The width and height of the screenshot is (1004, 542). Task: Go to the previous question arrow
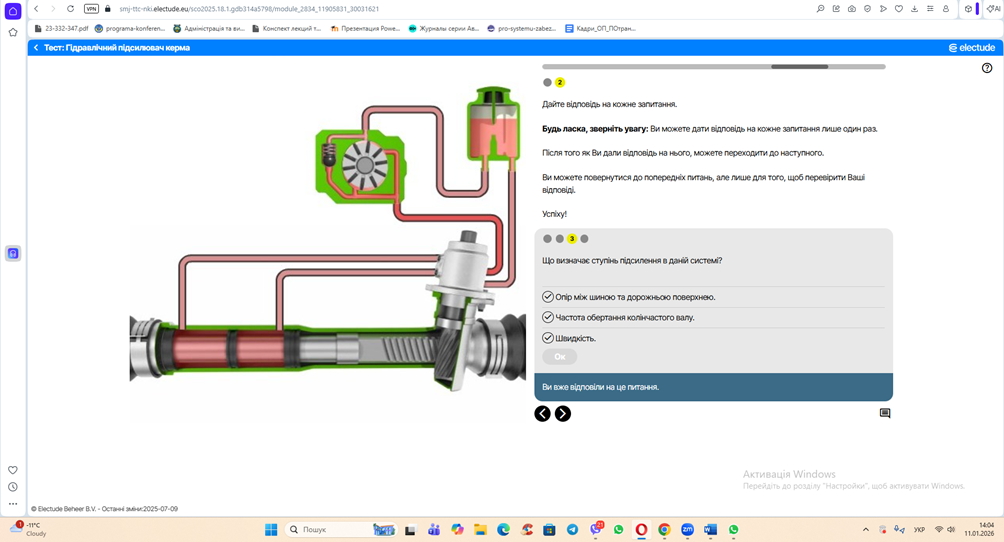[x=542, y=414]
